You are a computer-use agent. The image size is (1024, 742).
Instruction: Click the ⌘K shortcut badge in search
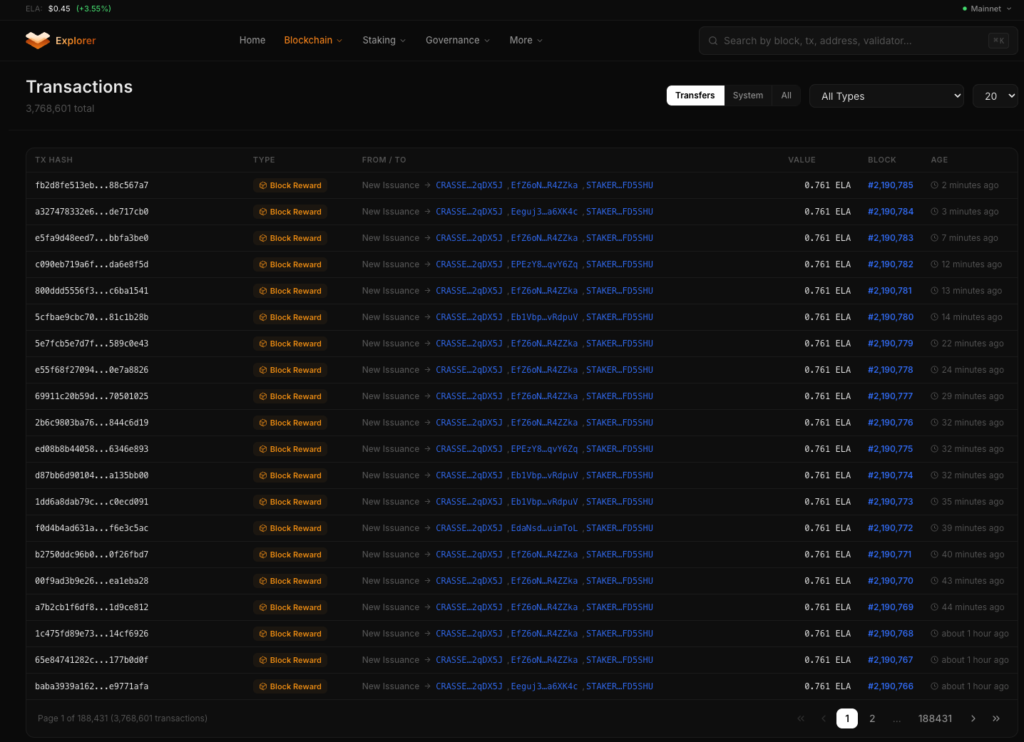pos(998,41)
